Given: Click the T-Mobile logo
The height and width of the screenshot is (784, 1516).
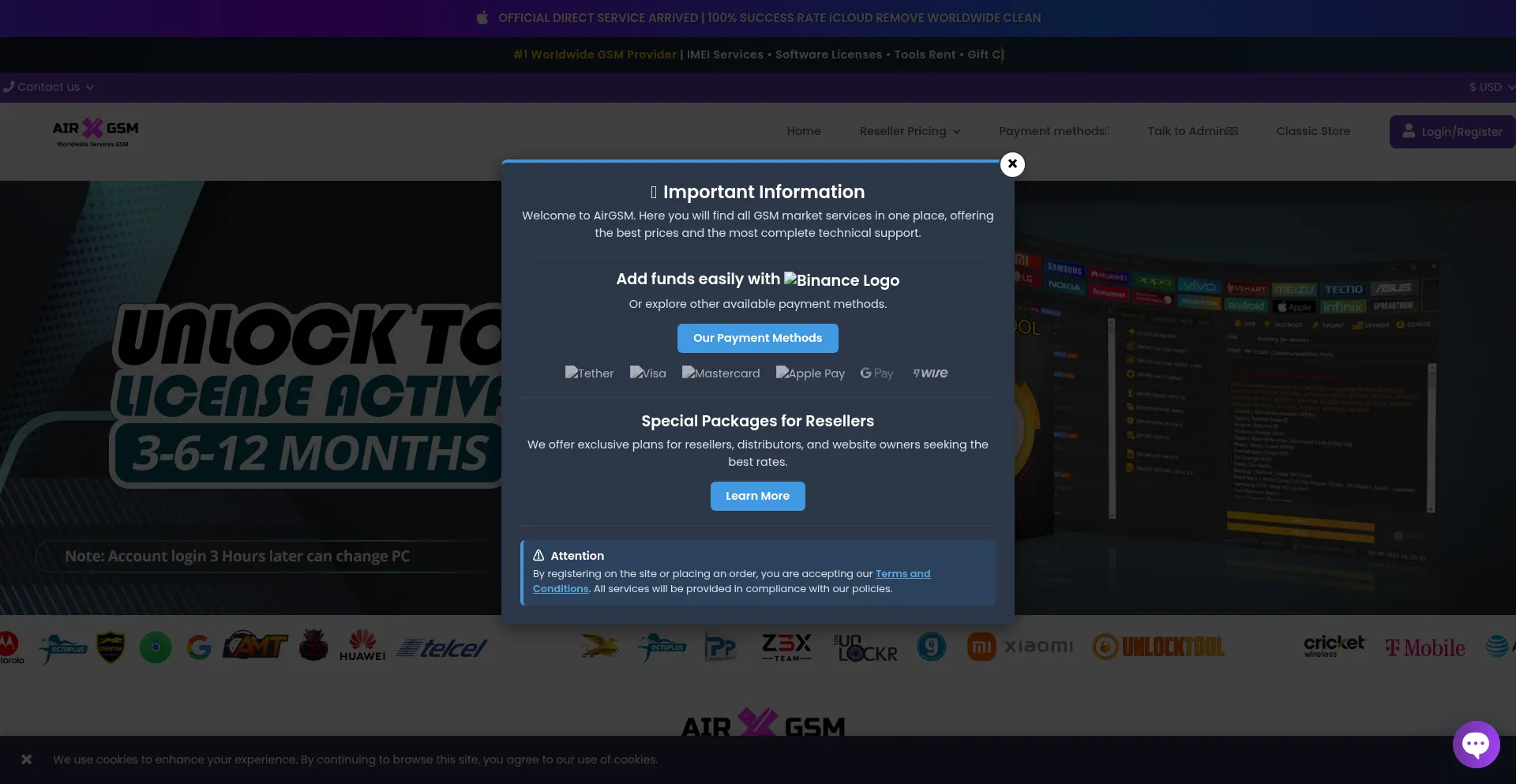Looking at the screenshot, I should pos(1425,648).
